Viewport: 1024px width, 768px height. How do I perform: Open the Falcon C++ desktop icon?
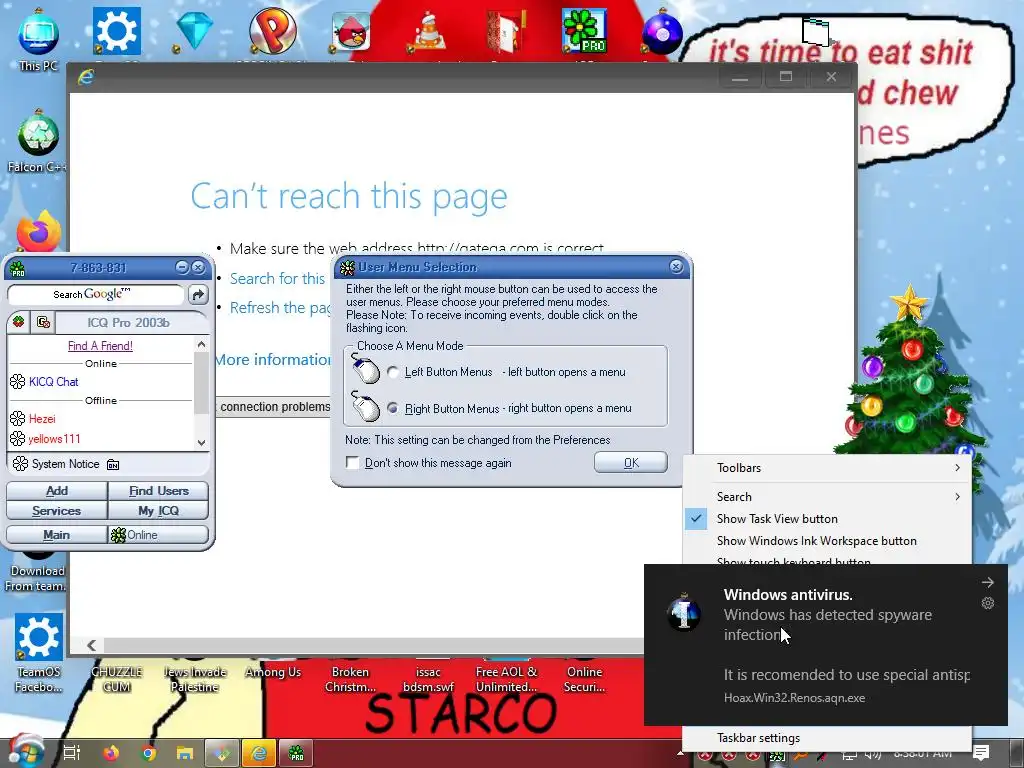click(38, 140)
